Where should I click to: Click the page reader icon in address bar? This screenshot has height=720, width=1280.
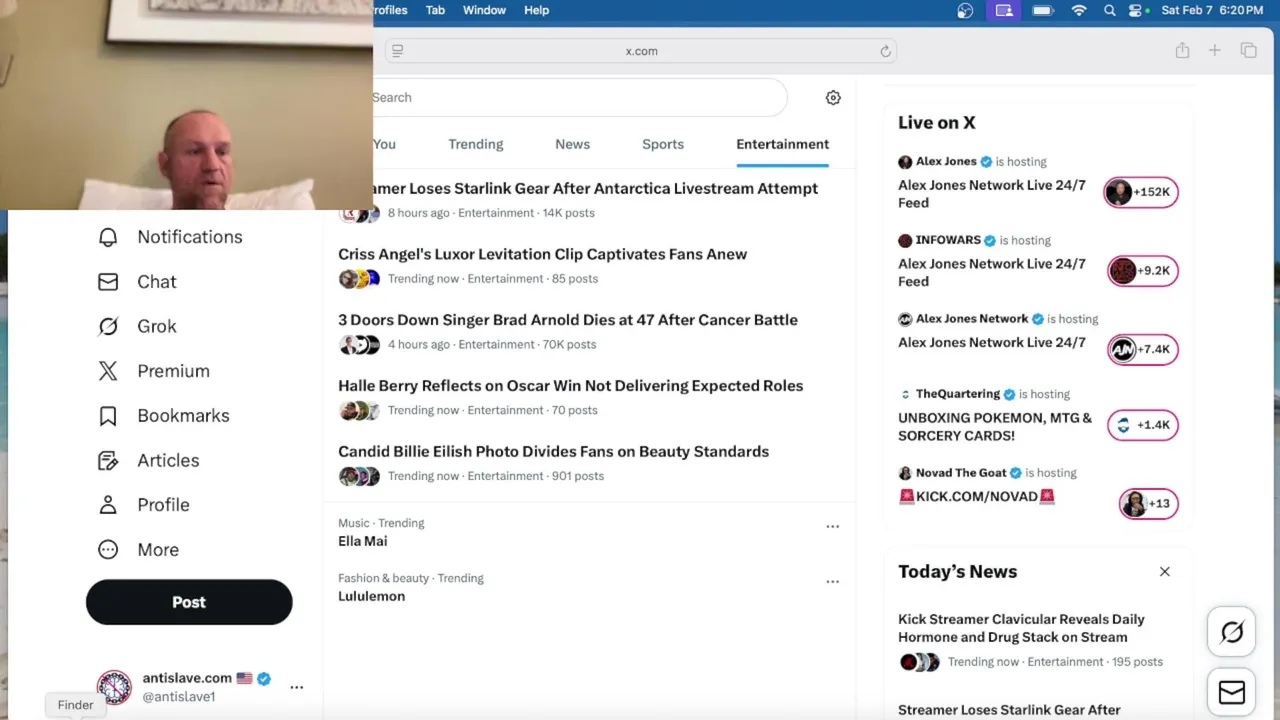click(x=397, y=51)
